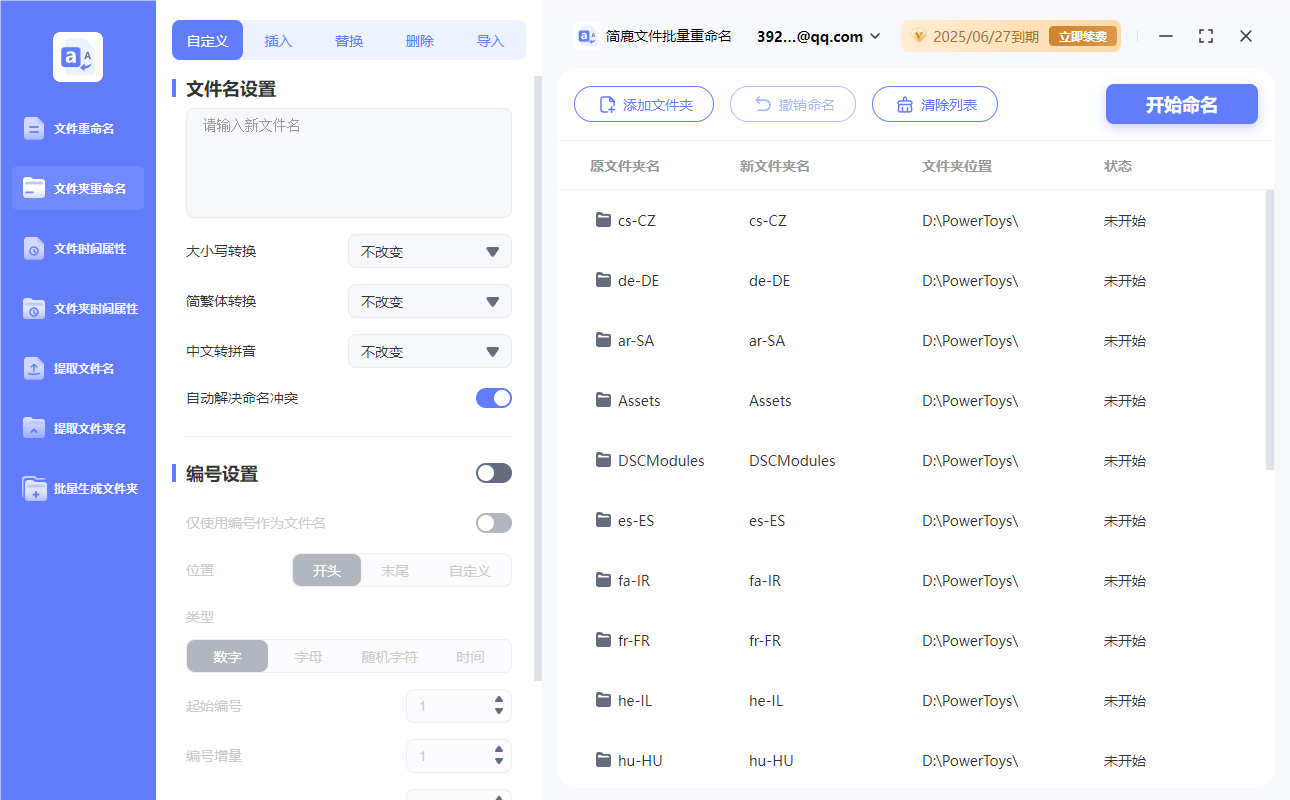Select the 文件夹重命名 sidebar icon
The image size is (1290, 800).
click(77, 188)
